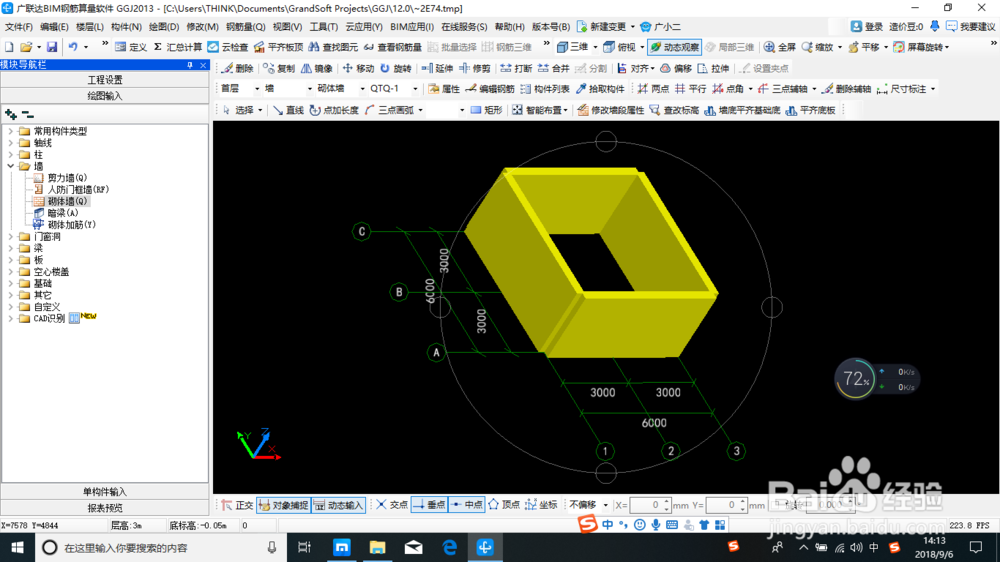This screenshot has height=562, width=1000.
Task: Select the 拉伸 stretch tool
Action: (x=713, y=68)
